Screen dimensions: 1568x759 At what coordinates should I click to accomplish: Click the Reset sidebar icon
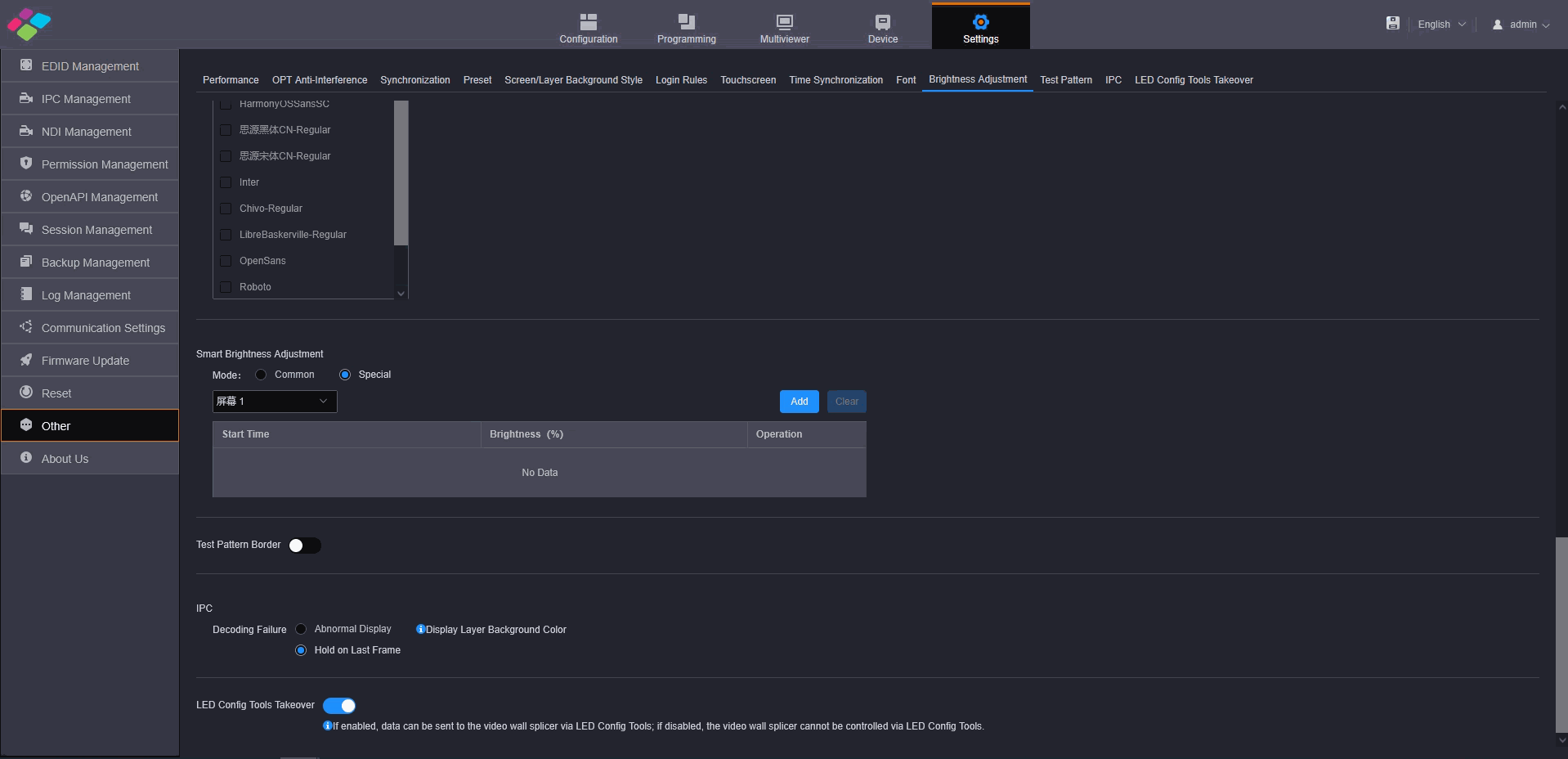click(x=26, y=393)
